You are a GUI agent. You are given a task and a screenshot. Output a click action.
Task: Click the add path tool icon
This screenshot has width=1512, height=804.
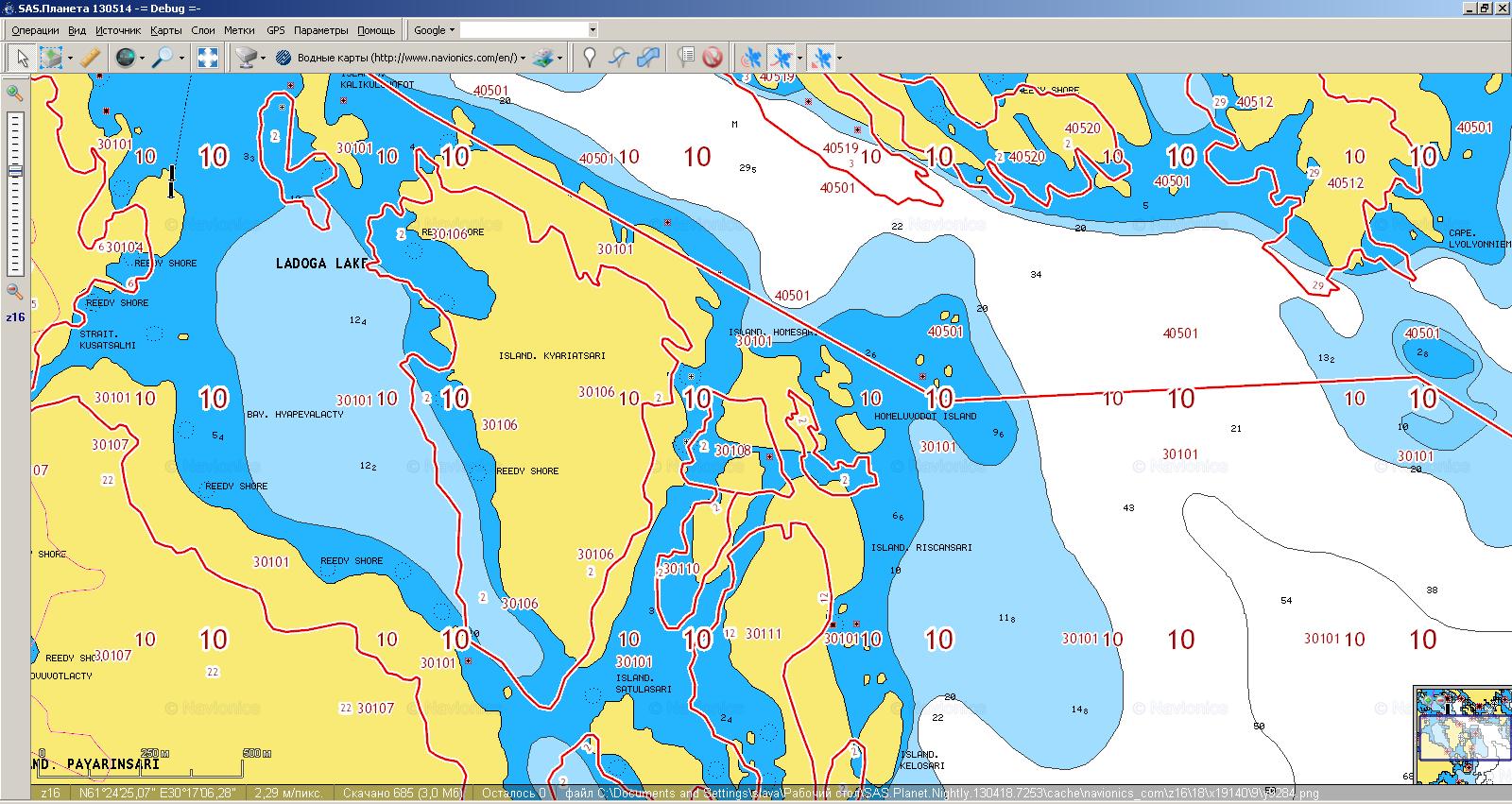[x=618, y=58]
